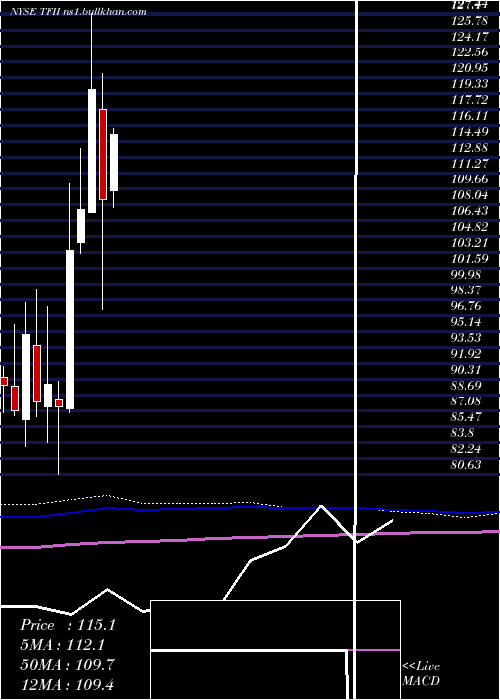Click the 114.49 price label
The image size is (500, 700).
(x=470, y=132)
